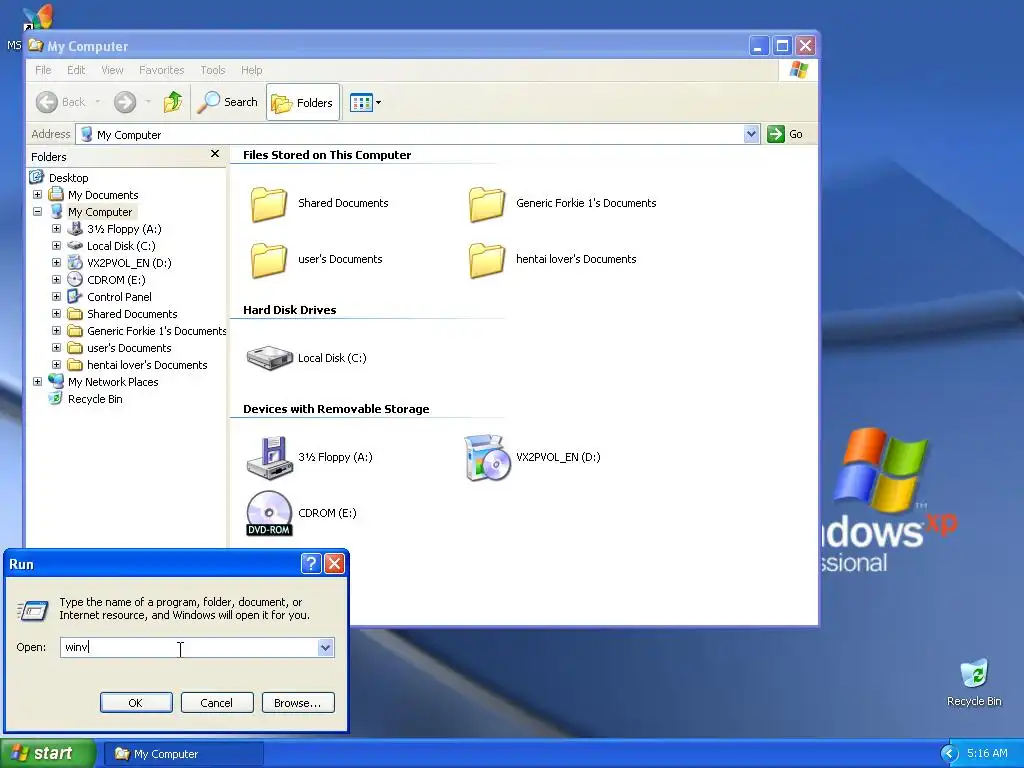
Task: Expand Control Panel tree node
Action: [56, 296]
